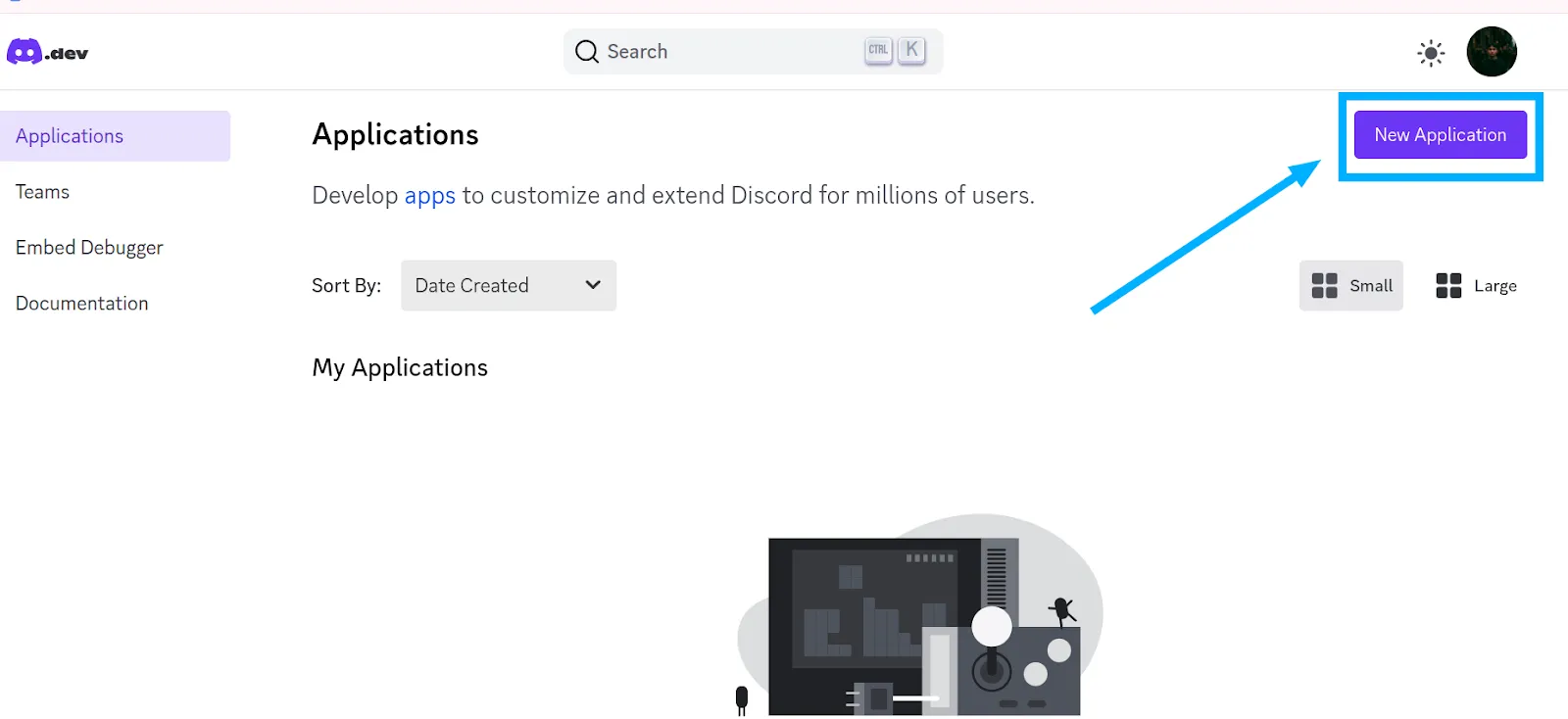This screenshot has height=719, width=1568.
Task: Focus the Search input field
Action: [753, 51]
